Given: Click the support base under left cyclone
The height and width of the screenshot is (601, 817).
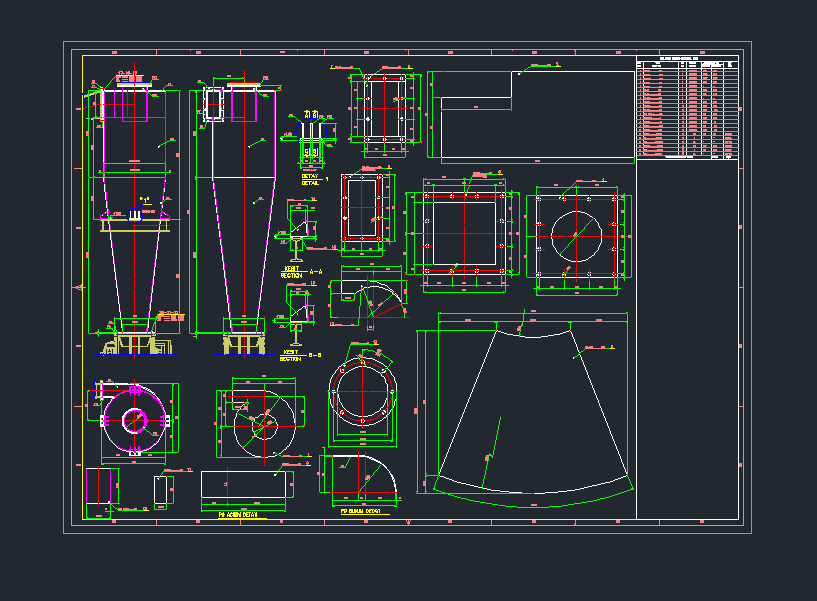Looking at the screenshot, I should pos(137,344).
